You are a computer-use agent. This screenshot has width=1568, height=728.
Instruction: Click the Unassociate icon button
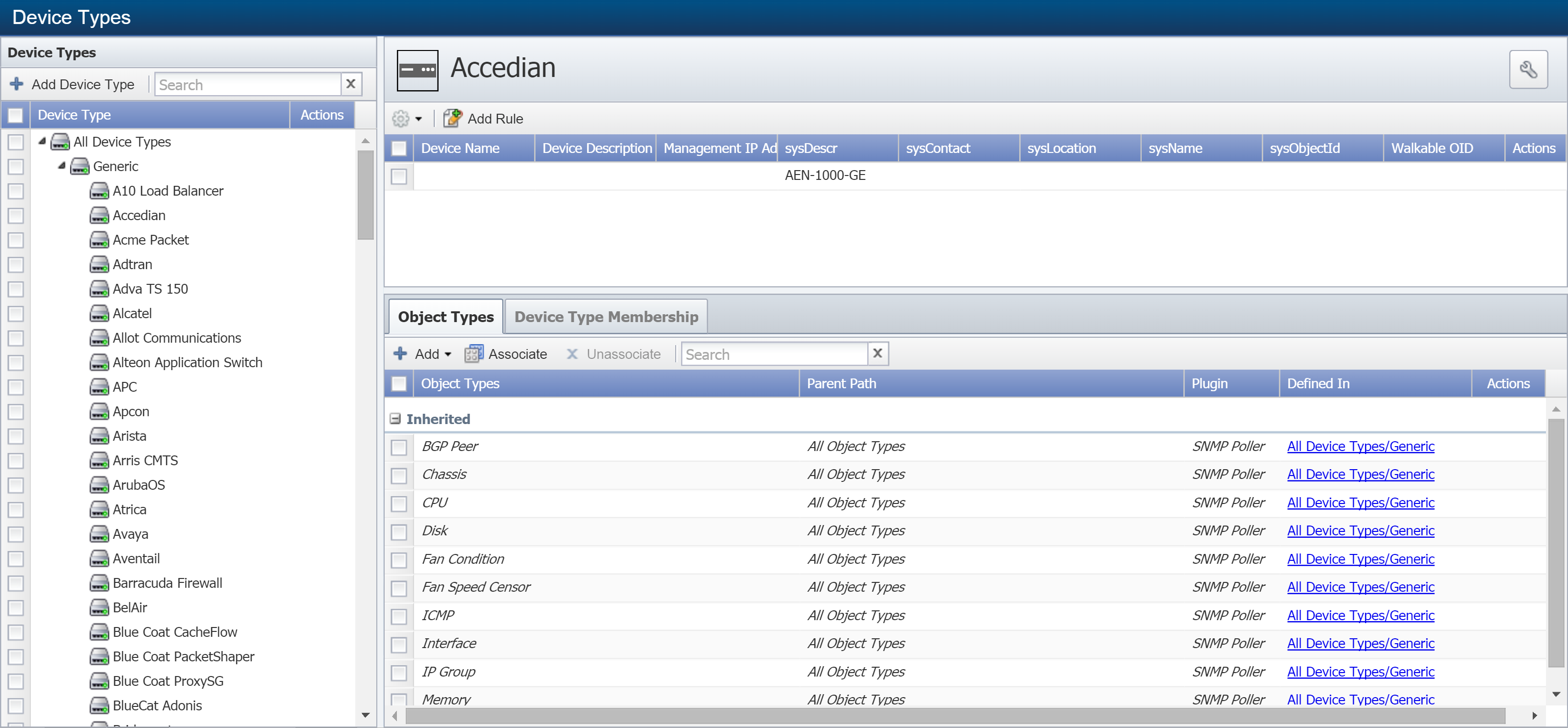coord(570,354)
